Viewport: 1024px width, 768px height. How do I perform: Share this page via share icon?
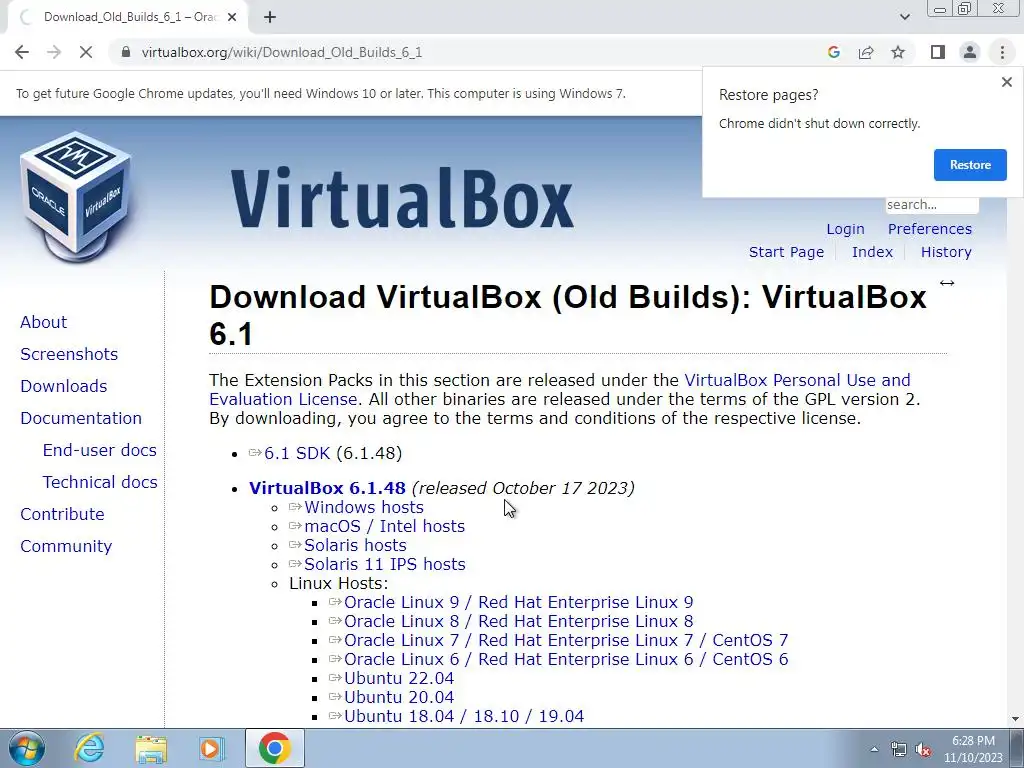(x=866, y=52)
